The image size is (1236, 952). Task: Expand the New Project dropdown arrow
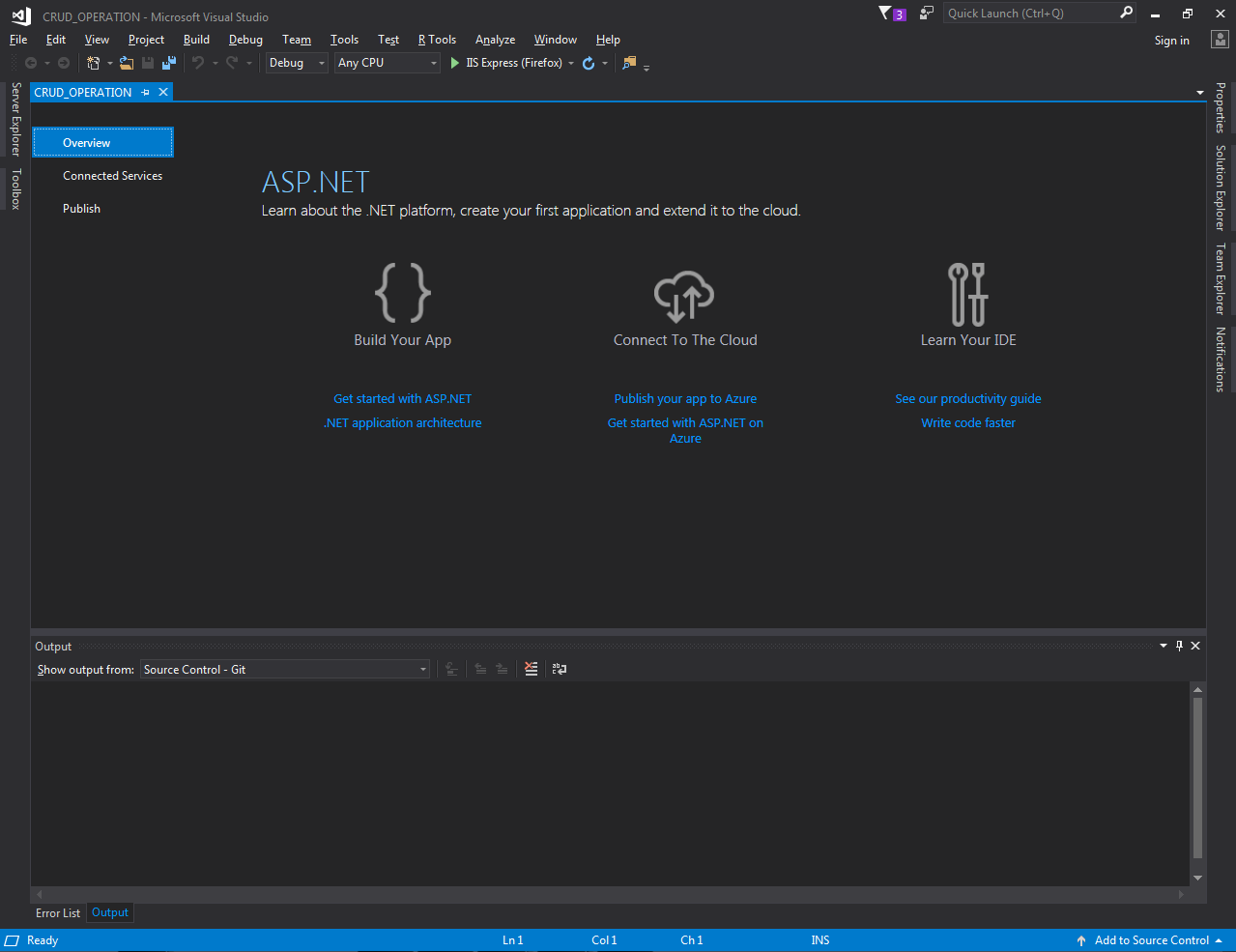[110, 64]
